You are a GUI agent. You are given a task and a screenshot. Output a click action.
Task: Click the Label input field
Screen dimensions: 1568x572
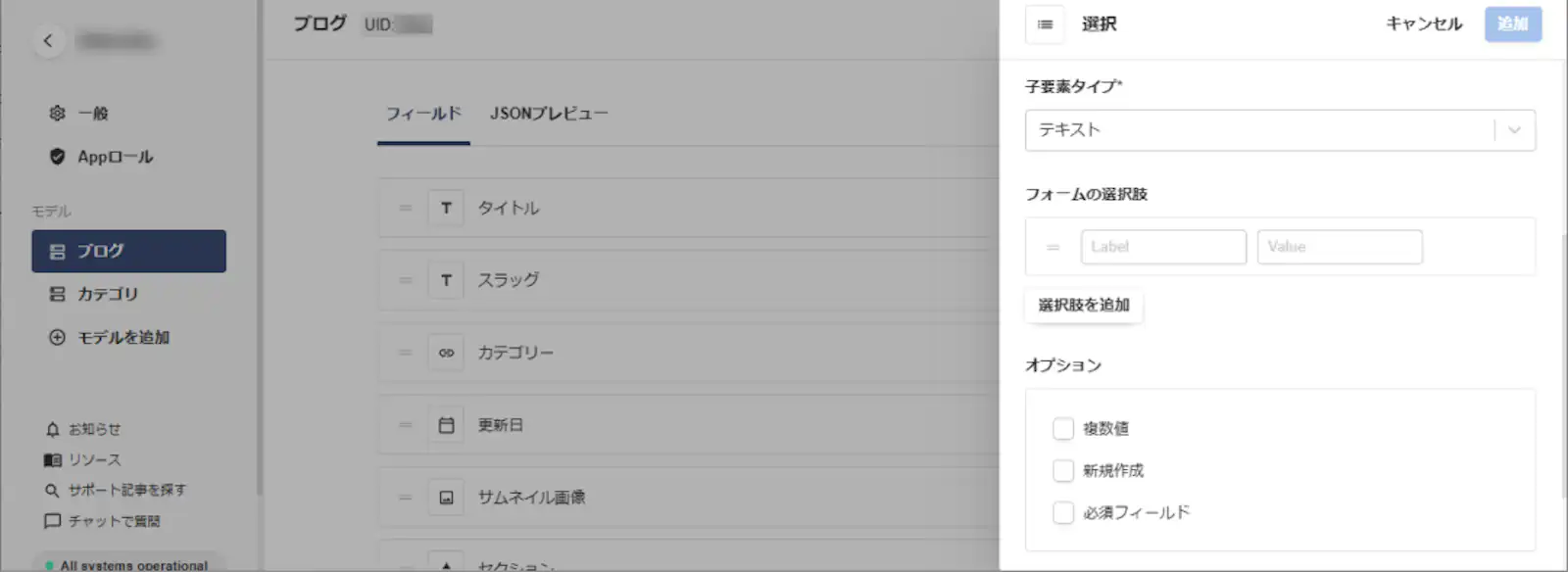coord(1163,247)
